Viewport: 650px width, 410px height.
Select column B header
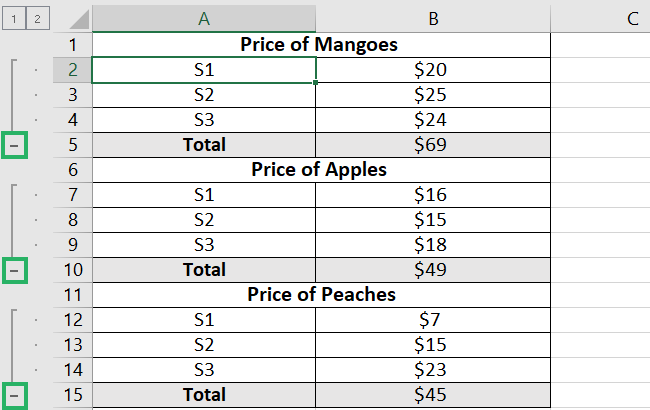(x=433, y=19)
